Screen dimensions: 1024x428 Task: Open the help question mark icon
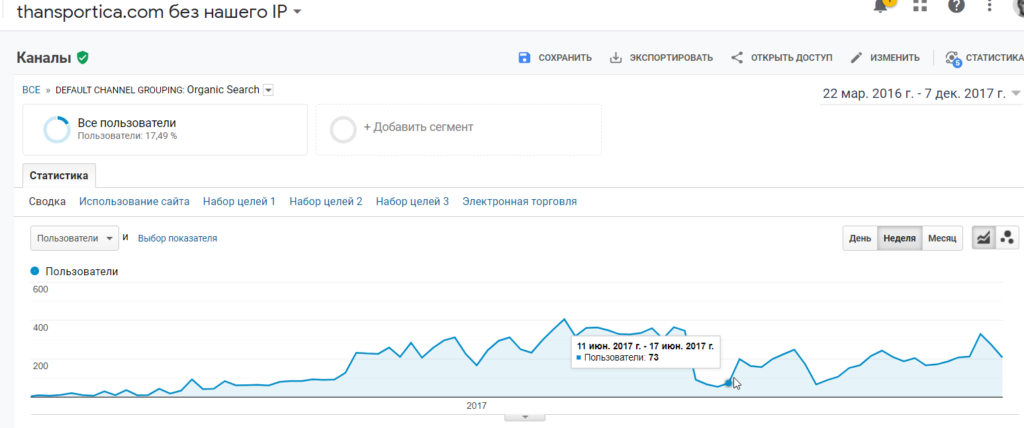(956, 5)
